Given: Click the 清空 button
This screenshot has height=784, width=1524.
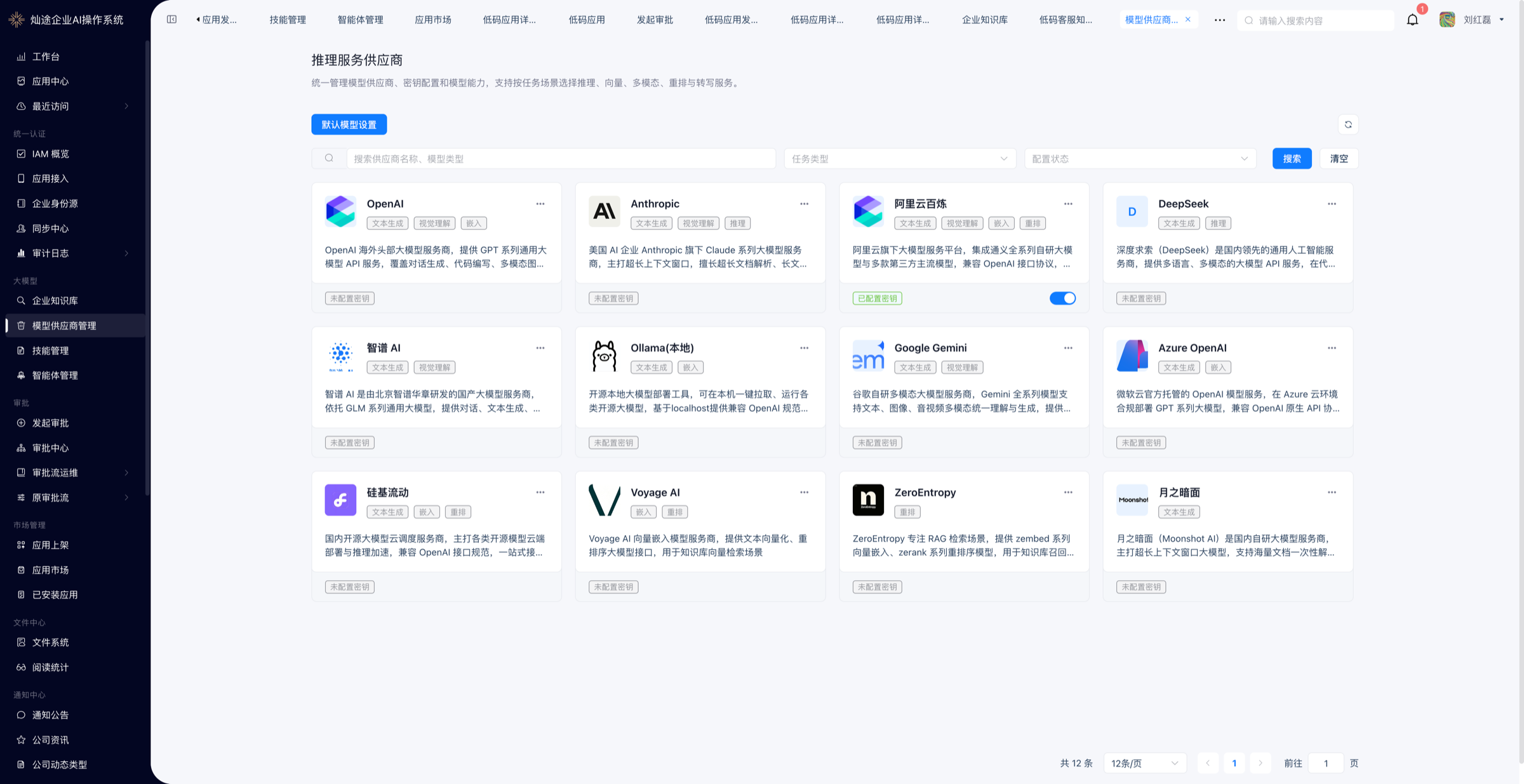Looking at the screenshot, I should pos(1339,159).
